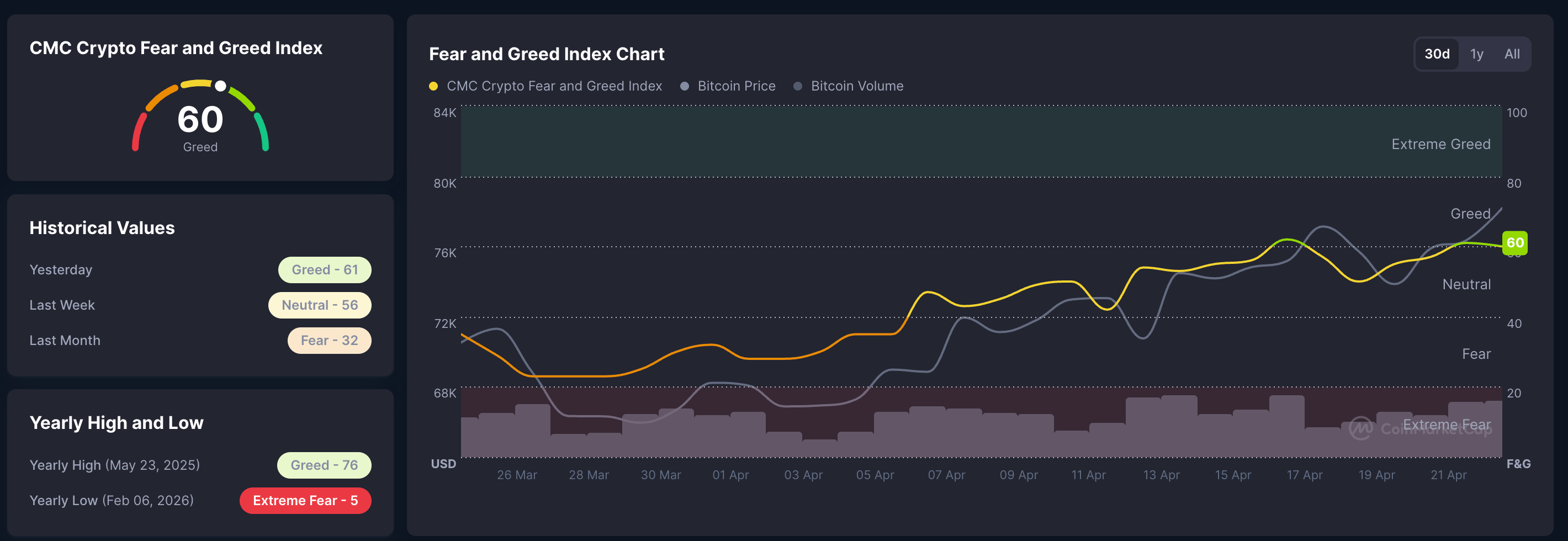The height and width of the screenshot is (541, 1568).
Task: Click the 01 Apr date on x-axis
Action: click(730, 475)
